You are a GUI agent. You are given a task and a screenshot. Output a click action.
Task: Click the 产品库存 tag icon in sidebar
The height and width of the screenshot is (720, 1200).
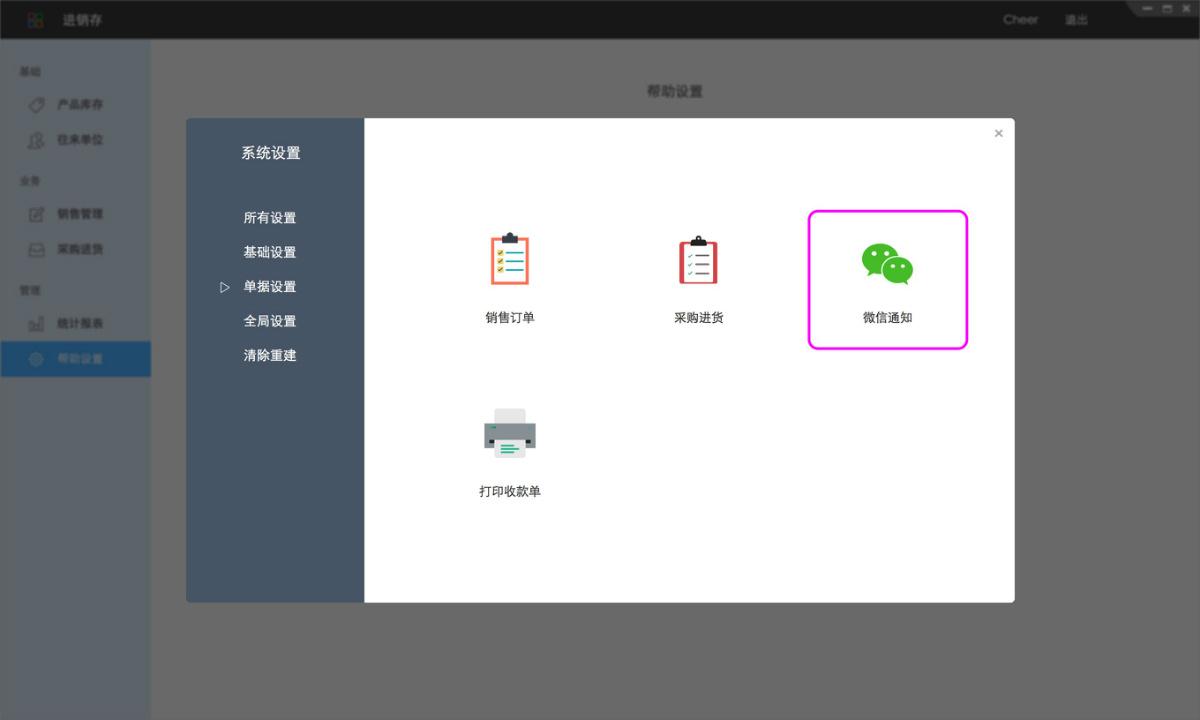point(37,105)
